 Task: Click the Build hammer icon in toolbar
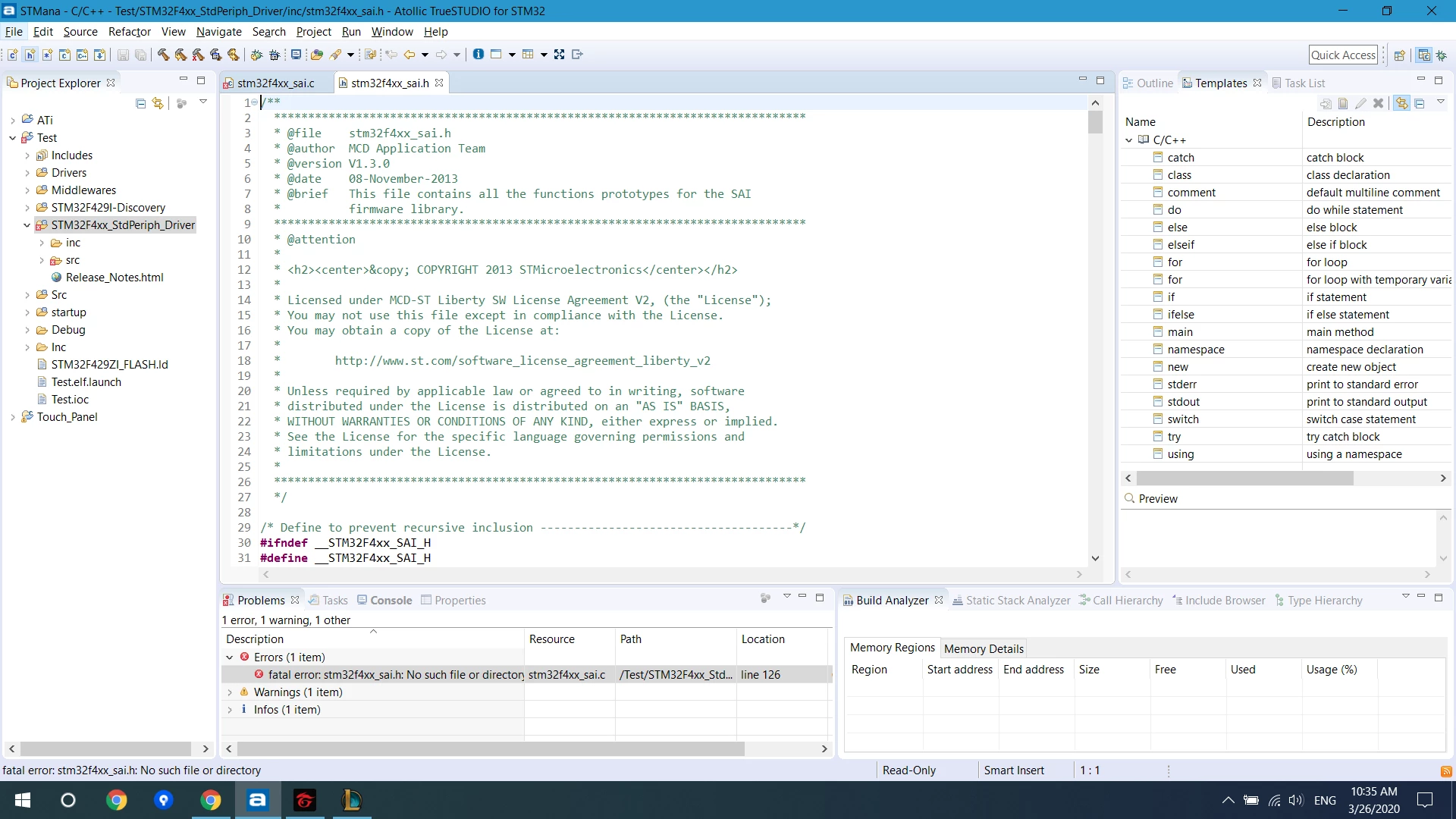(163, 55)
